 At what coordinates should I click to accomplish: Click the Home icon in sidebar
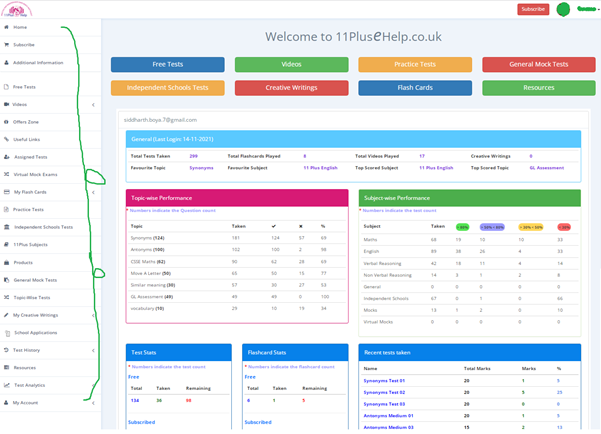pos(6,27)
